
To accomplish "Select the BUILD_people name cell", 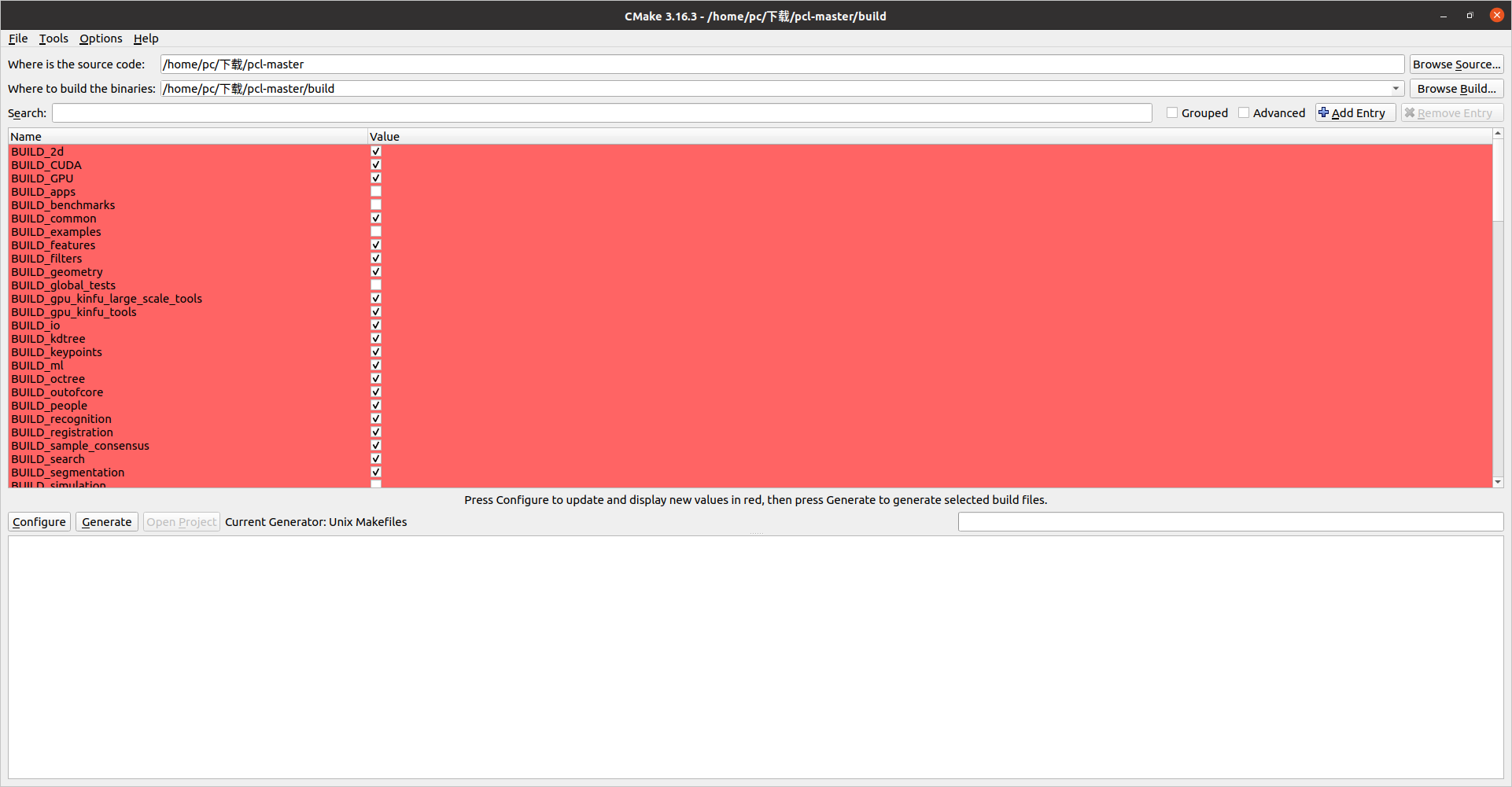I will 188,406.
